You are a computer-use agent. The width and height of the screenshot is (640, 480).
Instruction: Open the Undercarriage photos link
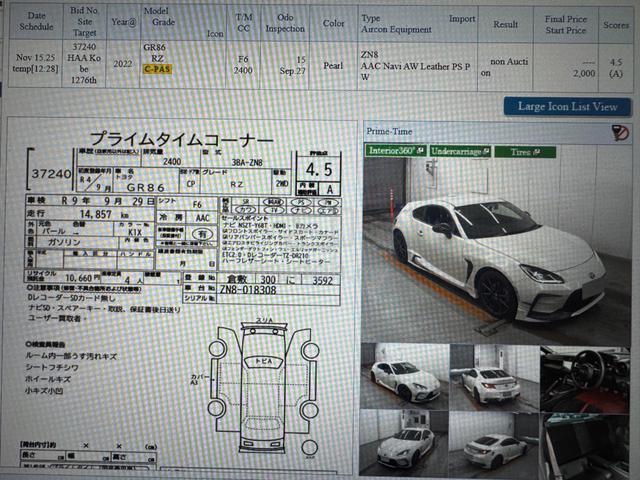click(x=460, y=151)
